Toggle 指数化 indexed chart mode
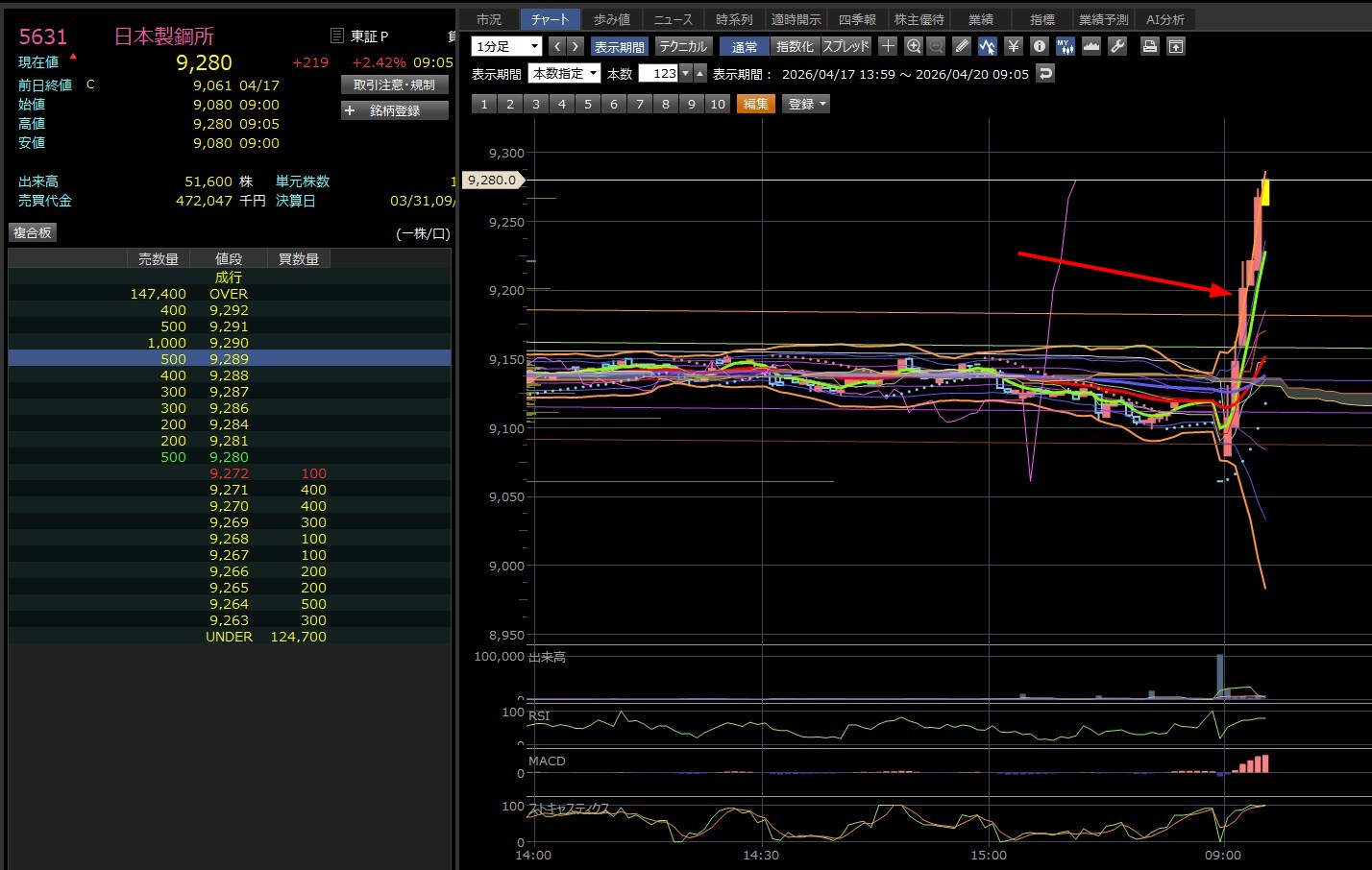 click(x=795, y=46)
